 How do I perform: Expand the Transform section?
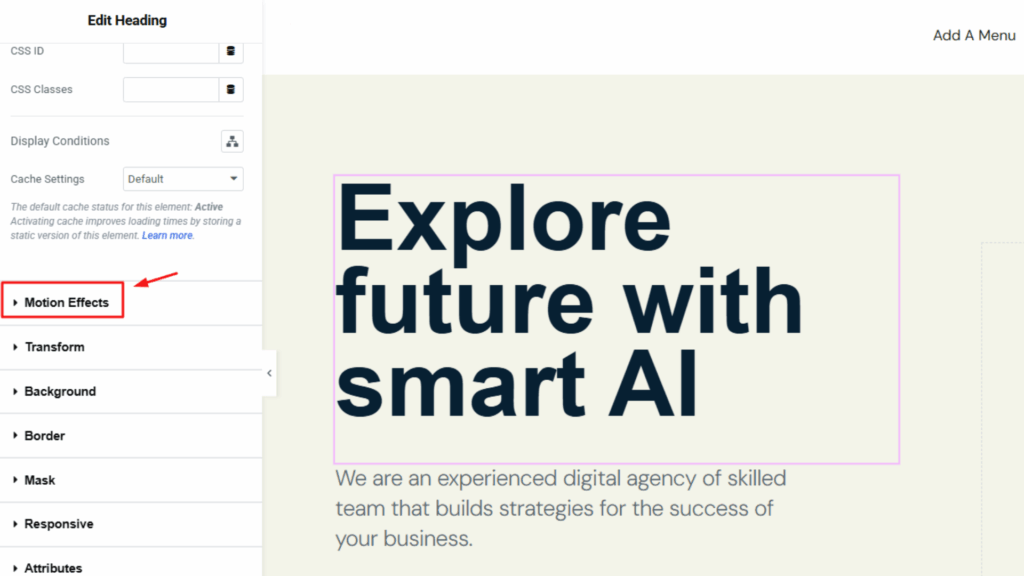pyautogui.click(x=54, y=347)
